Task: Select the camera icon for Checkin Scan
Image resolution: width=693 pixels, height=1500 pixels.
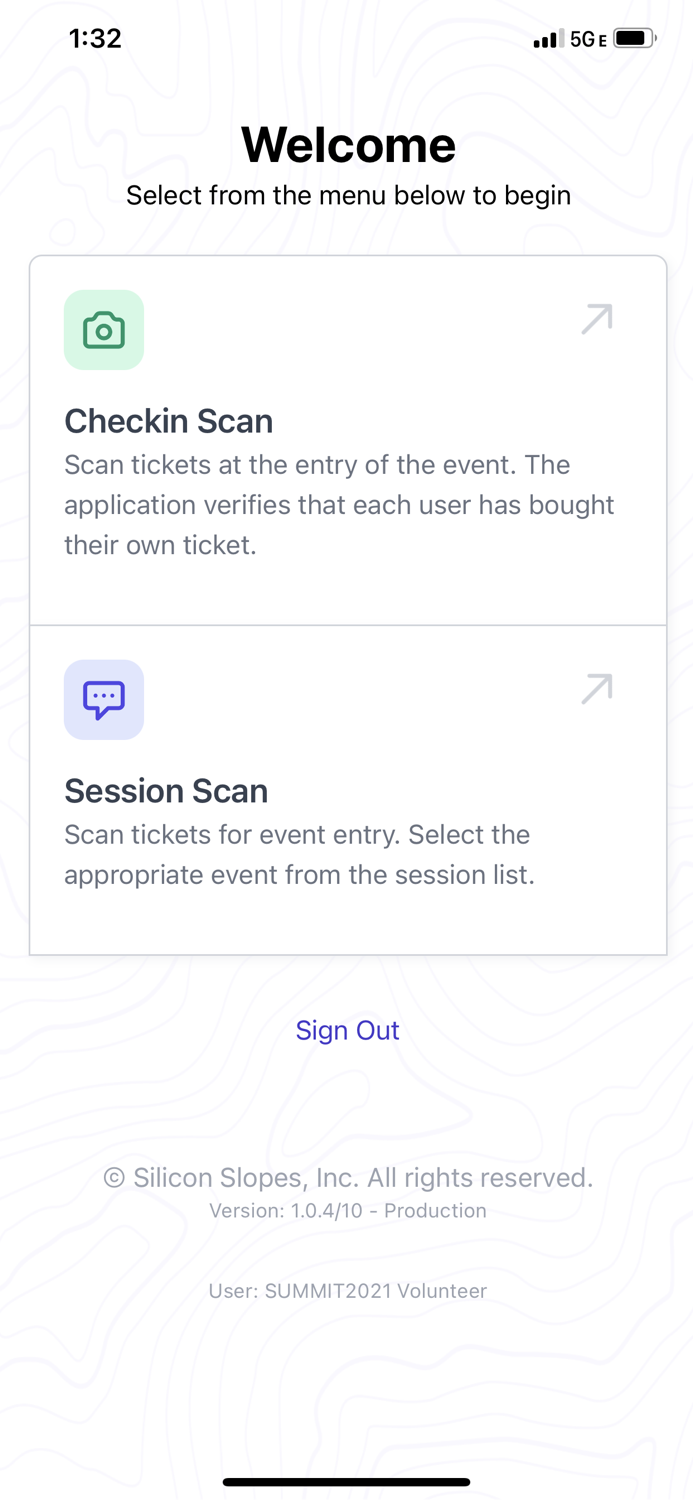Action: 104,330
